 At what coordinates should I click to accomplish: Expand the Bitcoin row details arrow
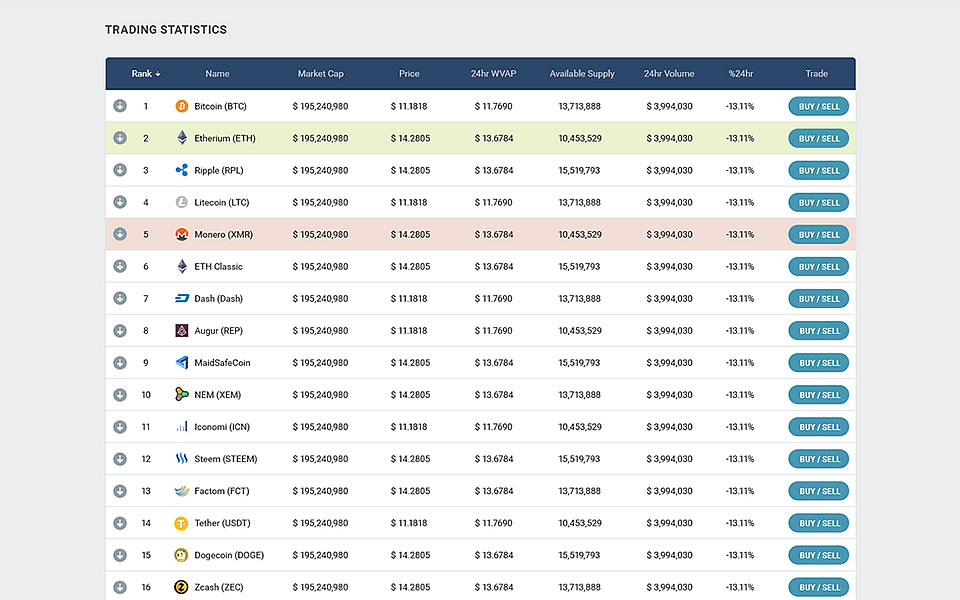[x=120, y=106]
